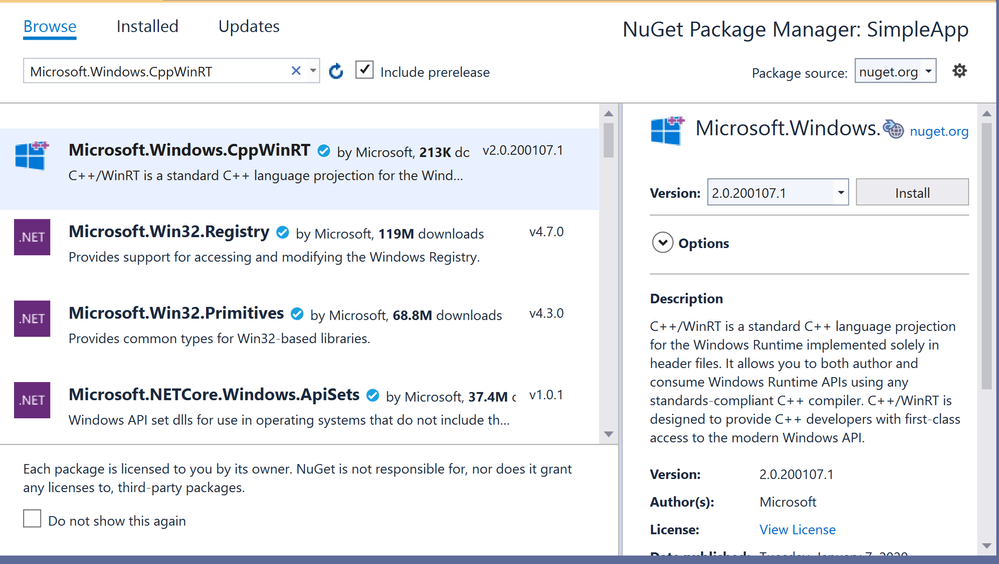Image resolution: width=999 pixels, height=564 pixels.
Task: Click package list scrollbar down arrow
Action: click(x=608, y=434)
